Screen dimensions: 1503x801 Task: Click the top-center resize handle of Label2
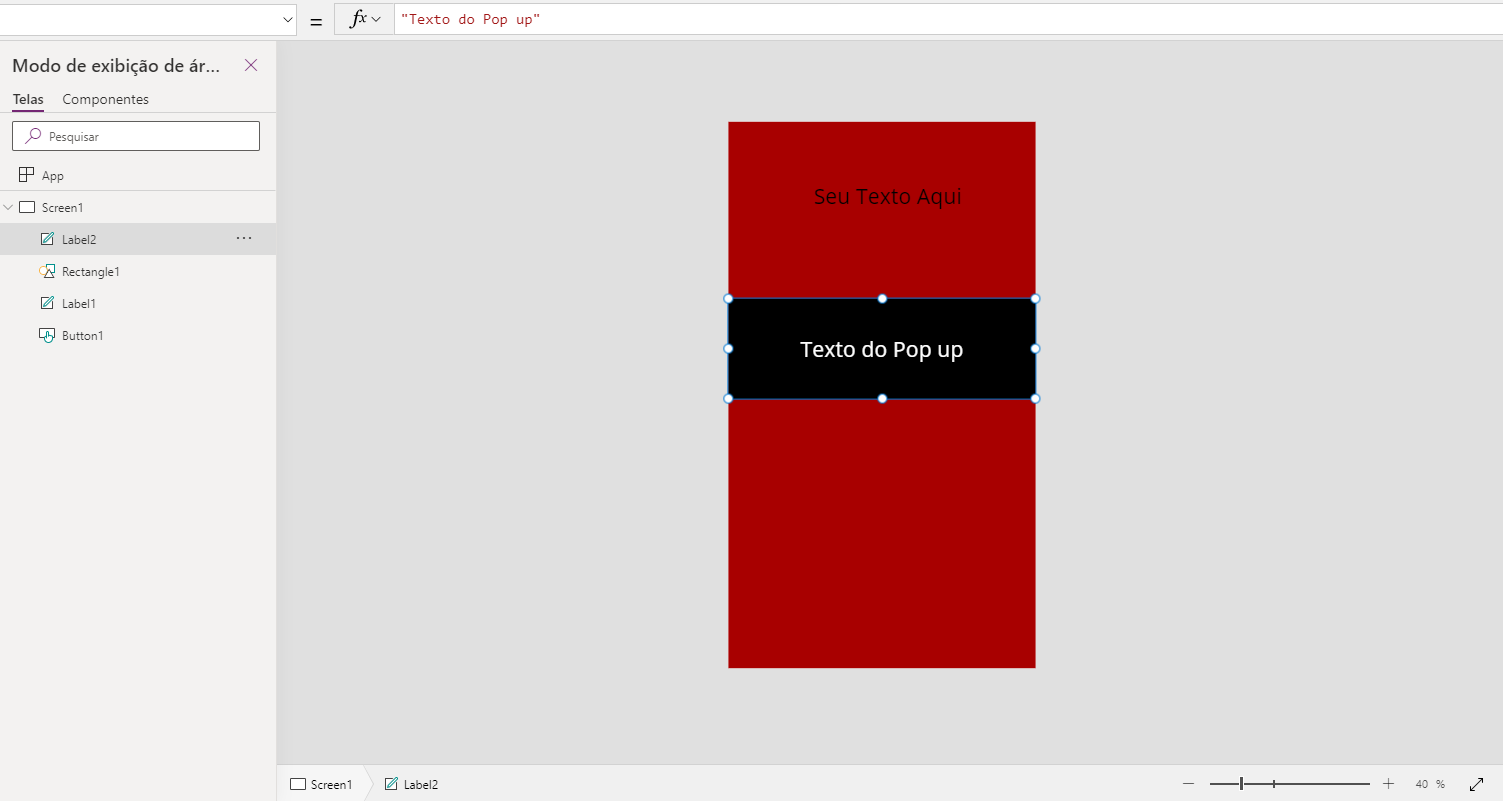882,298
